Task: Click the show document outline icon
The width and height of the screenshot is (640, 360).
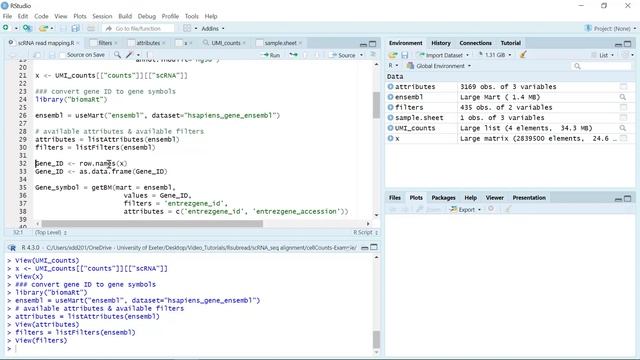Action: (373, 55)
